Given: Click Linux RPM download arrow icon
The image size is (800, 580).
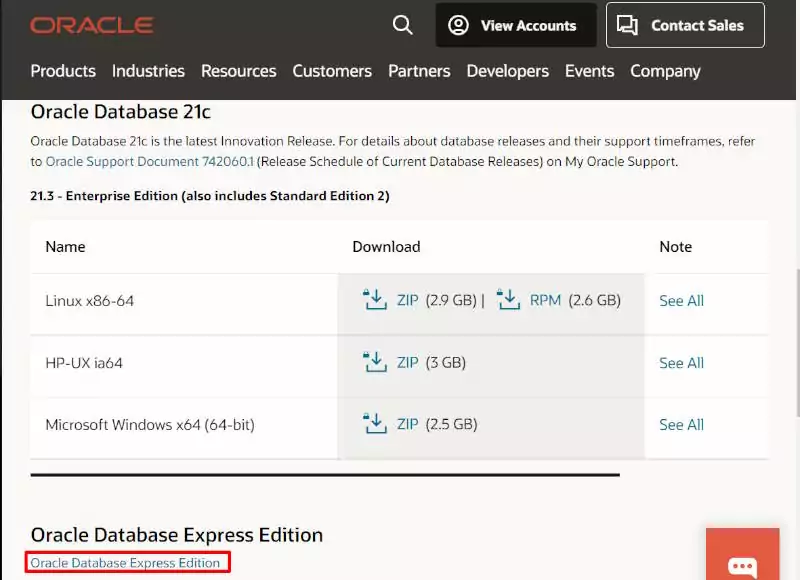Looking at the screenshot, I should click(x=509, y=300).
